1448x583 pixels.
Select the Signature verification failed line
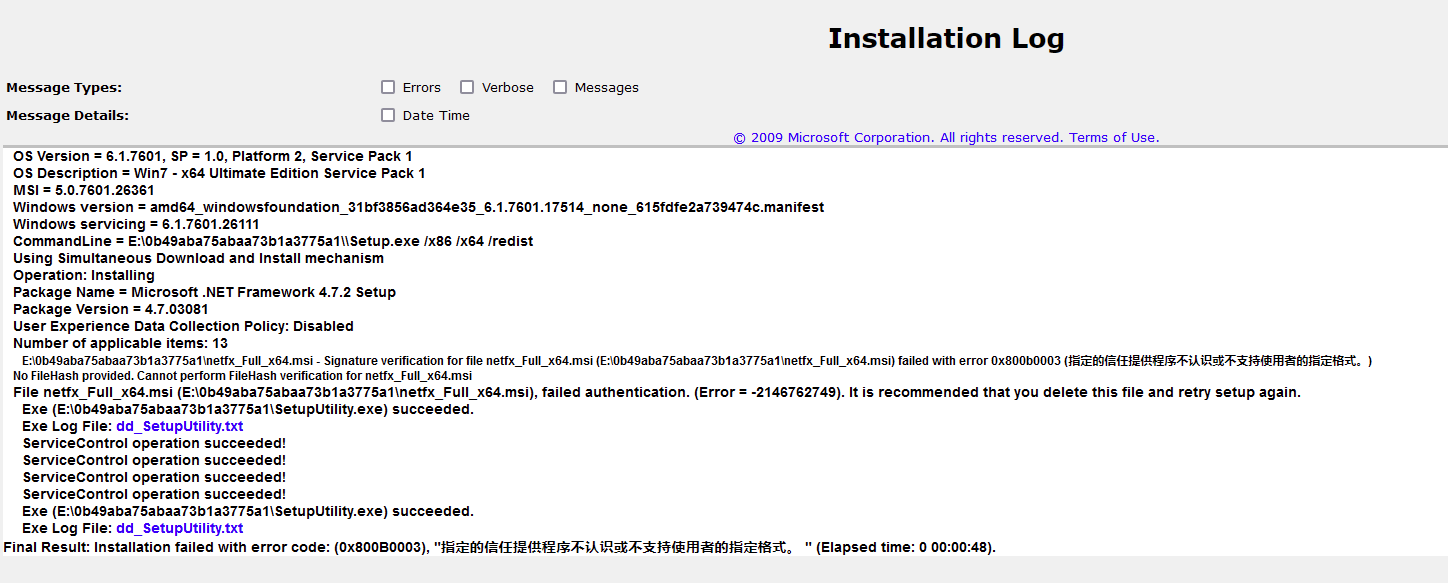[x=697, y=360]
